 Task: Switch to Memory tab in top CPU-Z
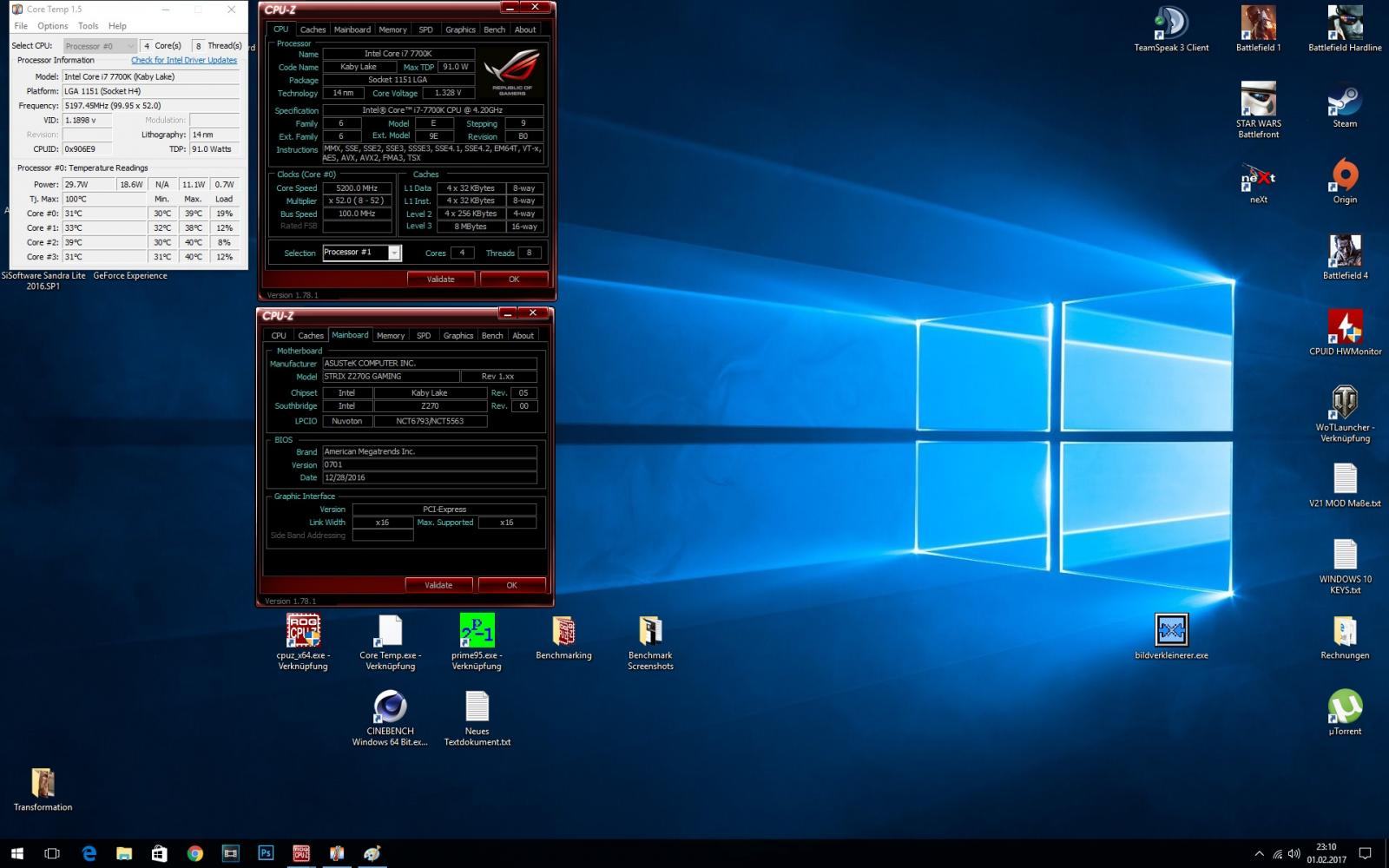click(392, 30)
